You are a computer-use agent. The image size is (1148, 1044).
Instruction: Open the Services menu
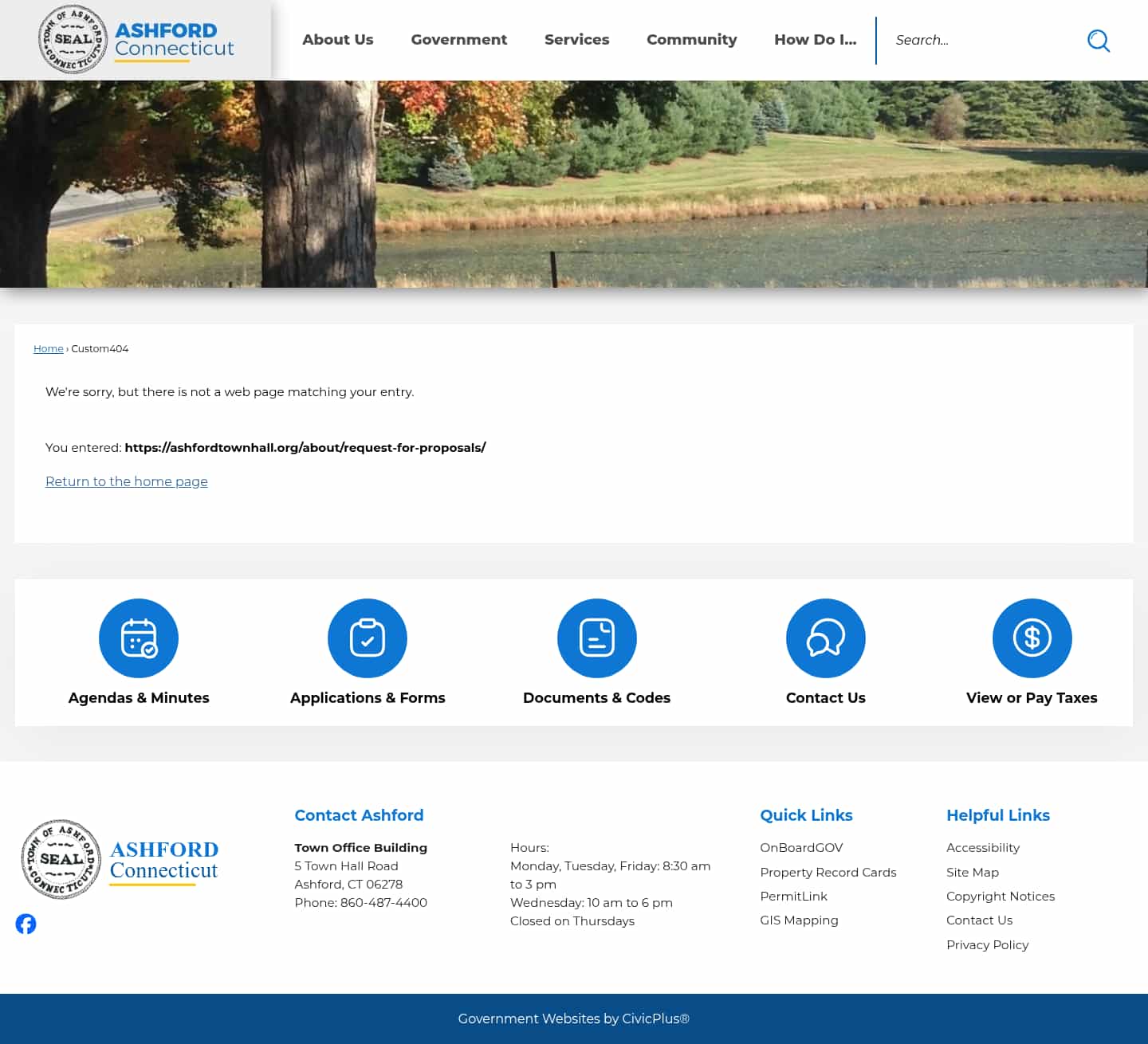[576, 39]
